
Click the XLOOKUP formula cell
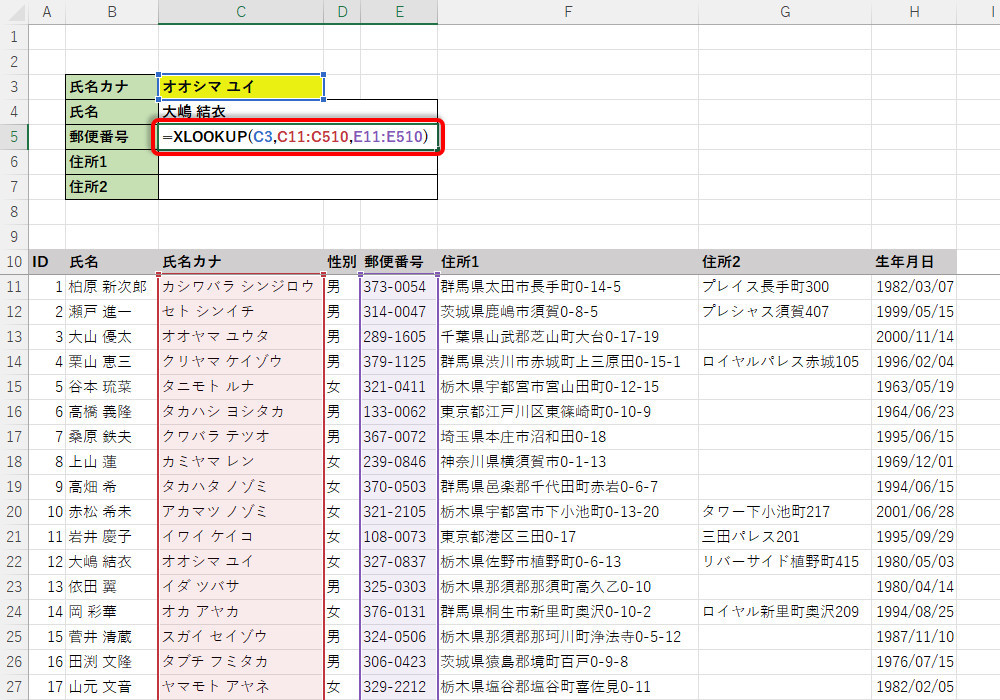(298, 137)
